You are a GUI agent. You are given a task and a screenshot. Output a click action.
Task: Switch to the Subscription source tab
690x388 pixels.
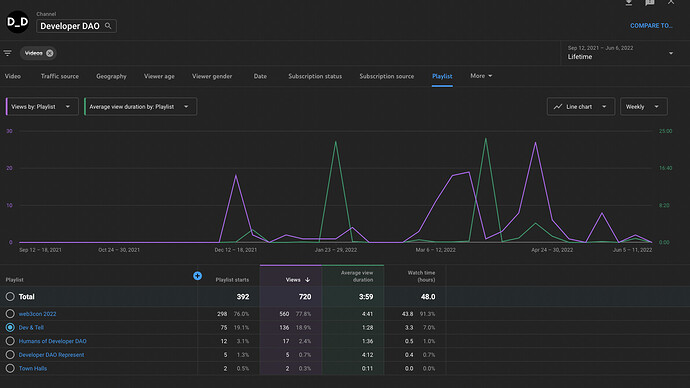tap(387, 76)
